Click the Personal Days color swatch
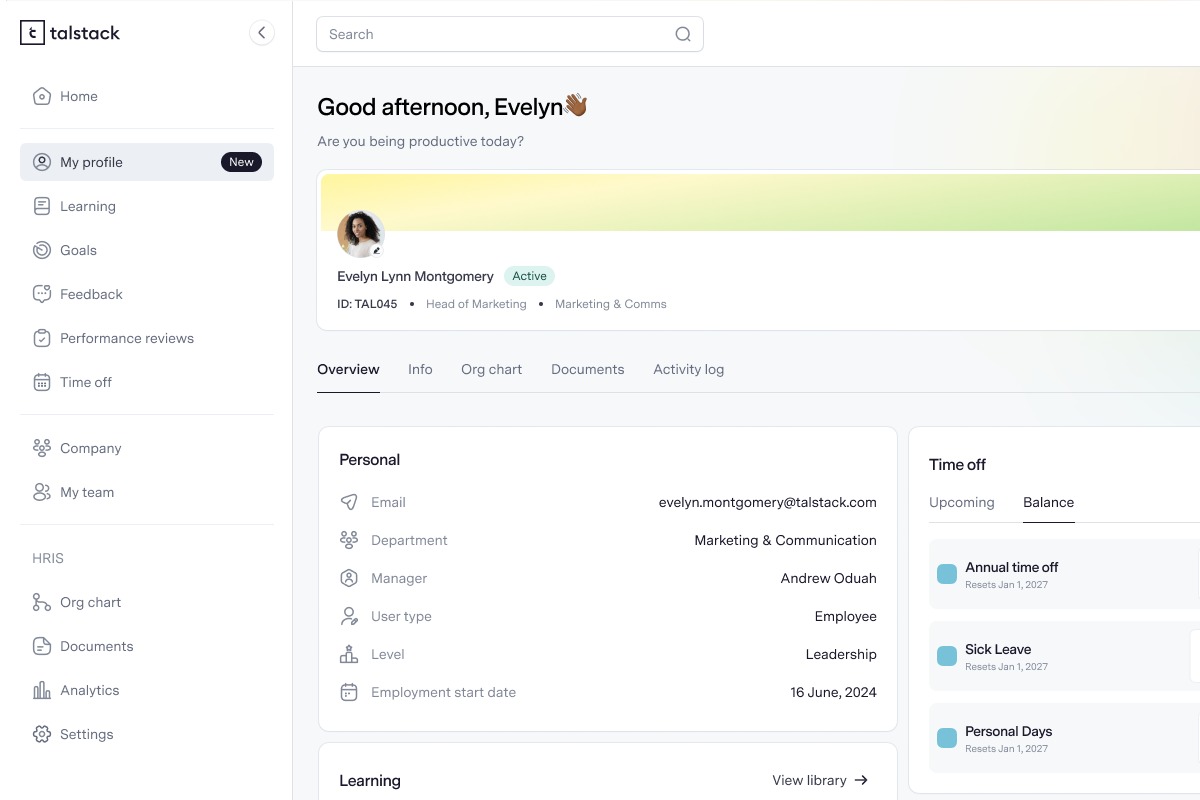Screen dimensions: 1200x800 pyautogui.click(x=946, y=738)
